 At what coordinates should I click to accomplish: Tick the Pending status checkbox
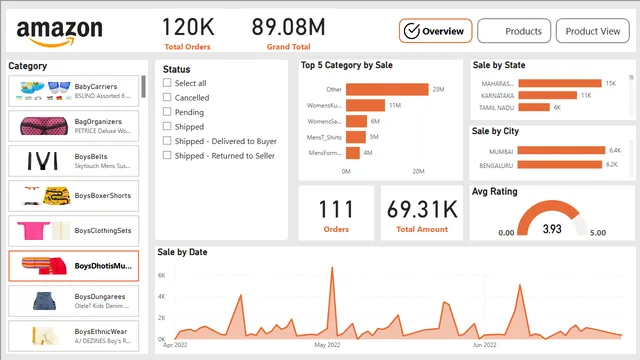pyautogui.click(x=167, y=111)
